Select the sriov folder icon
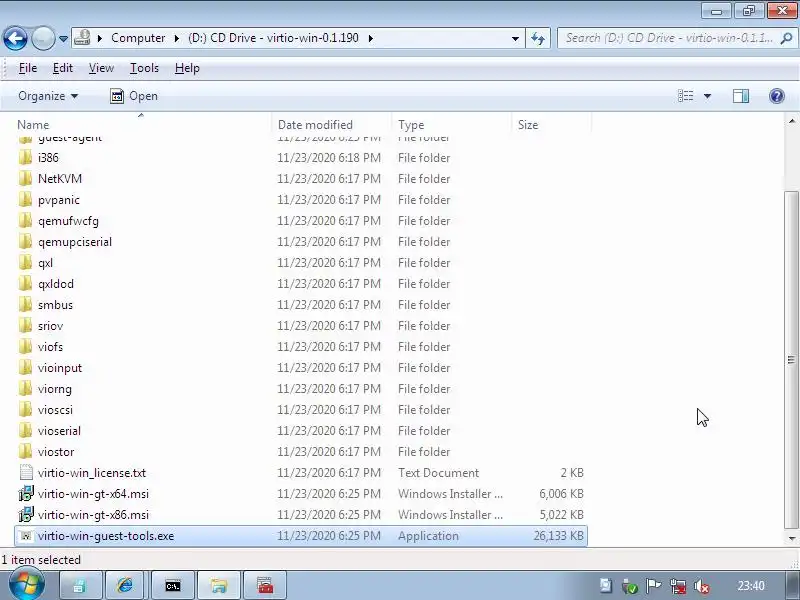 click(26, 326)
